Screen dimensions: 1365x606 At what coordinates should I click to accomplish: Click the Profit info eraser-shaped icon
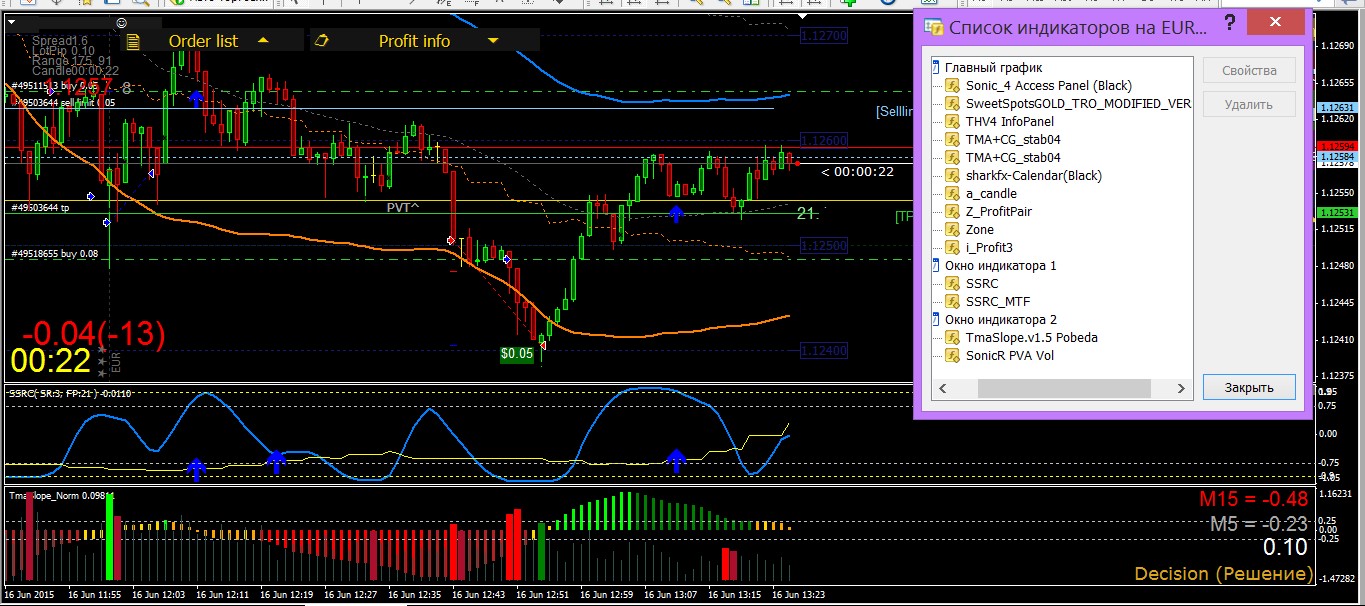pyautogui.click(x=321, y=41)
